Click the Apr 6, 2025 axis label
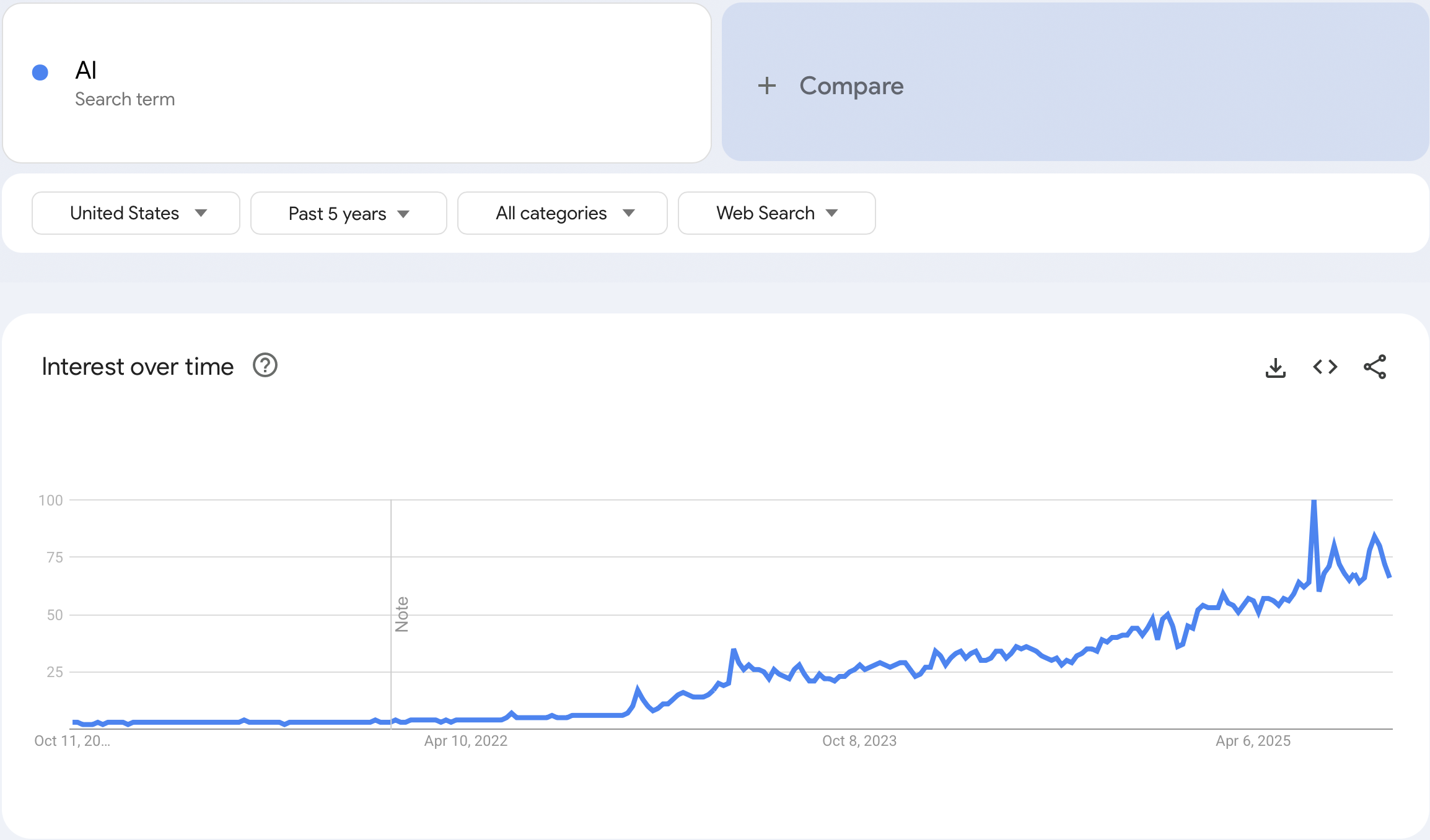The height and width of the screenshot is (840, 1430). tap(1253, 741)
